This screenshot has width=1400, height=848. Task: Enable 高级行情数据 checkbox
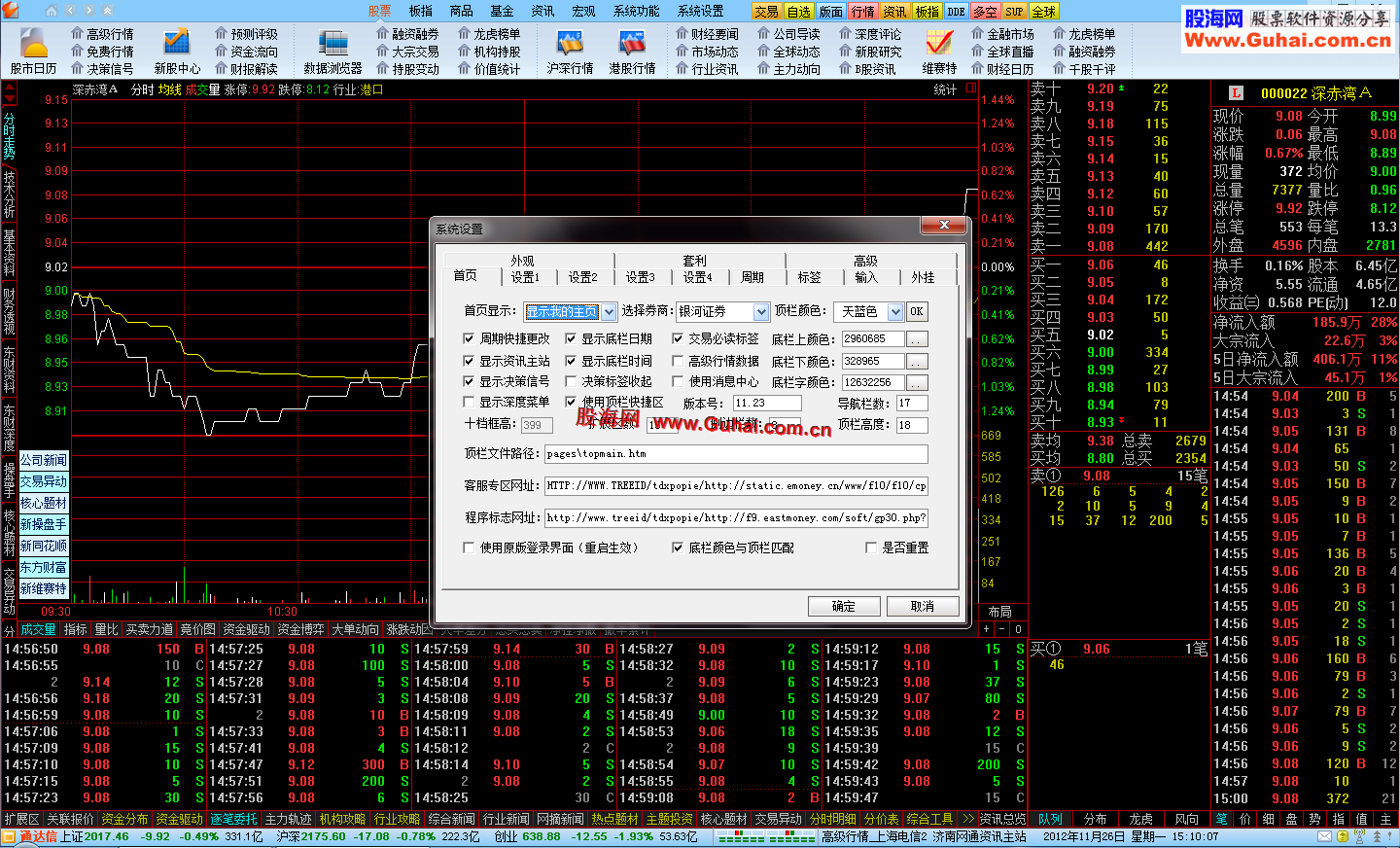[678, 361]
